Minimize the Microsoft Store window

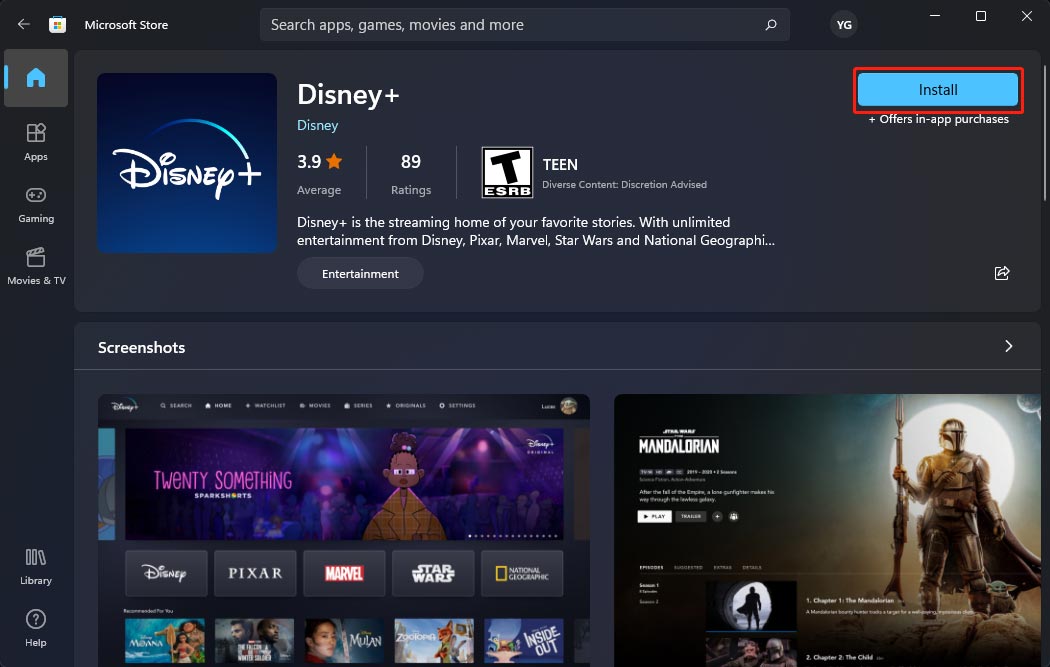point(935,15)
